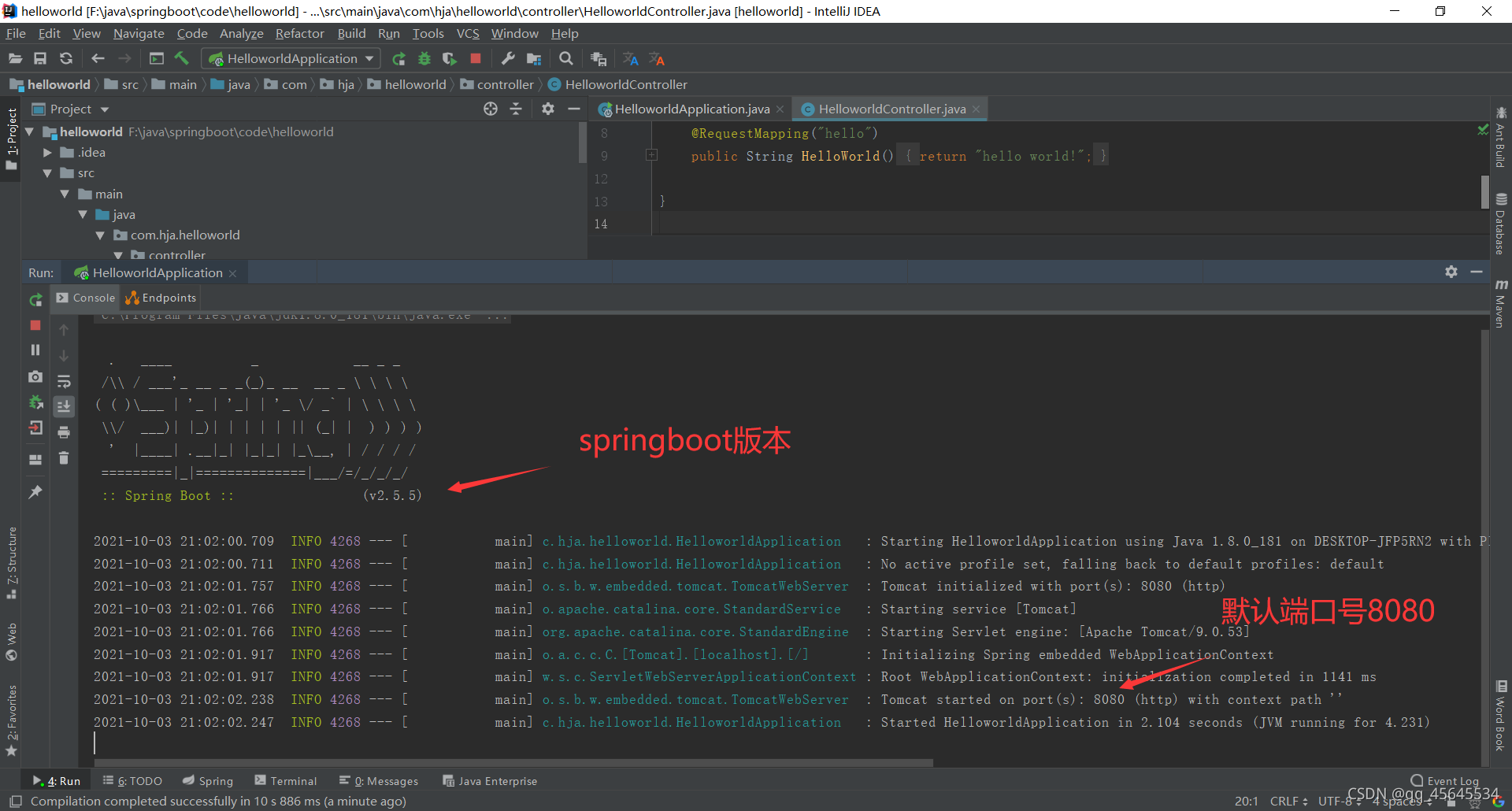Collapse the helloworld root node

click(30, 131)
